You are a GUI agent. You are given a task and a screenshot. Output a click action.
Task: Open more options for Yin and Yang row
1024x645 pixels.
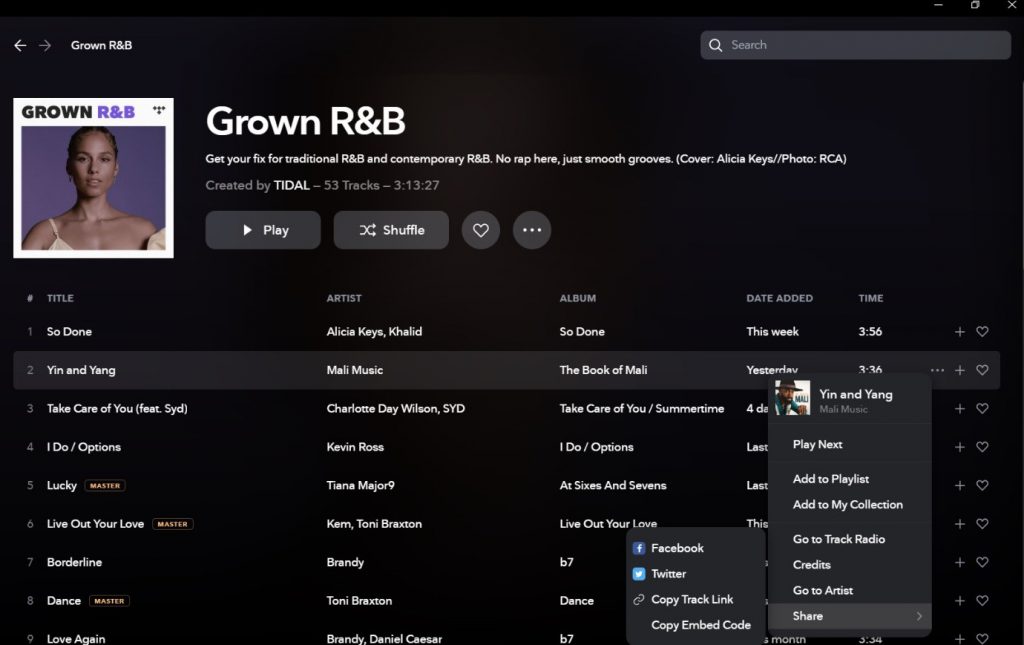937,370
